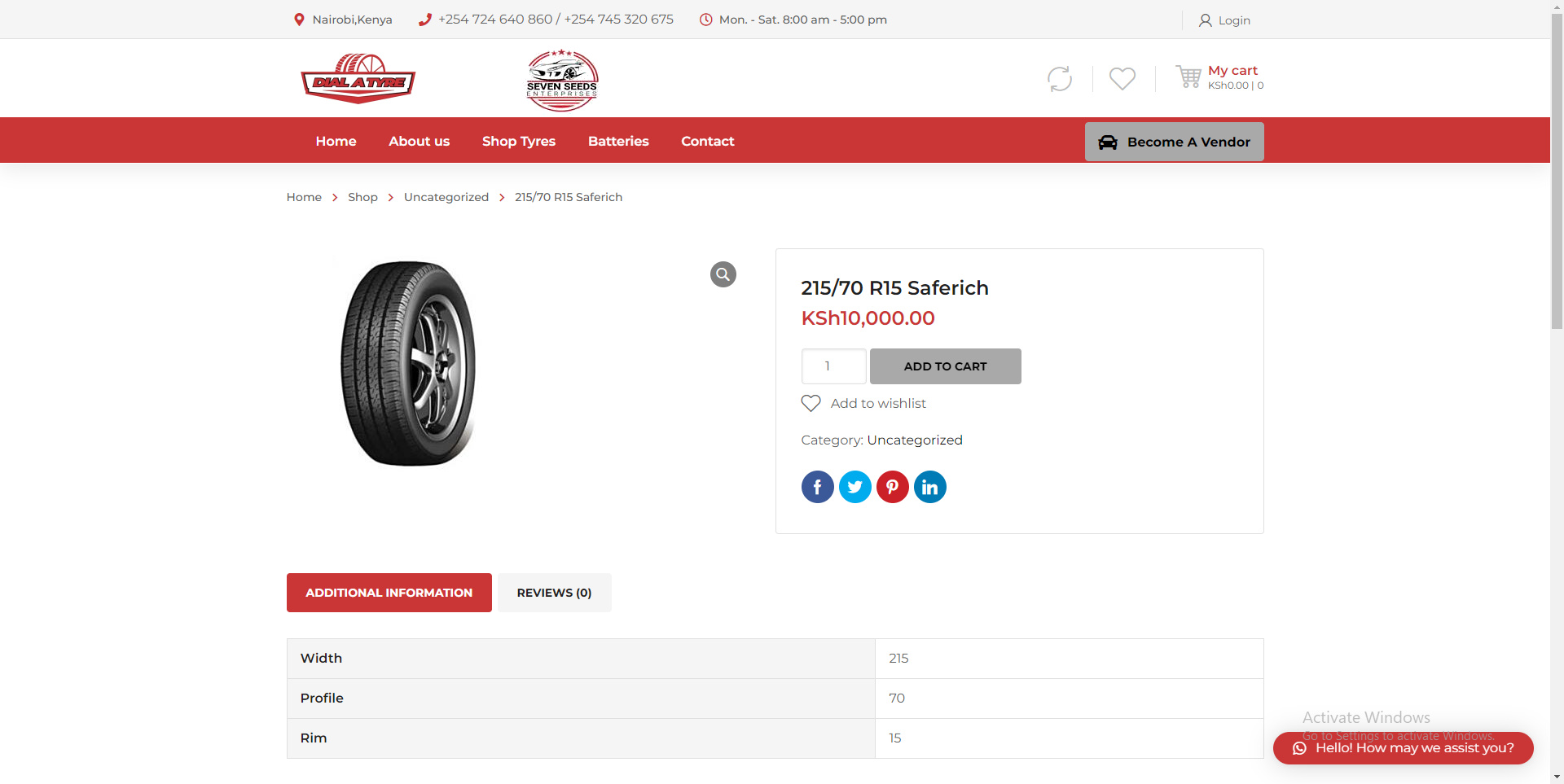The height and width of the screenshot is (784, 1564).
Task: Click the quantity input field
Action: tap(834, 366)
